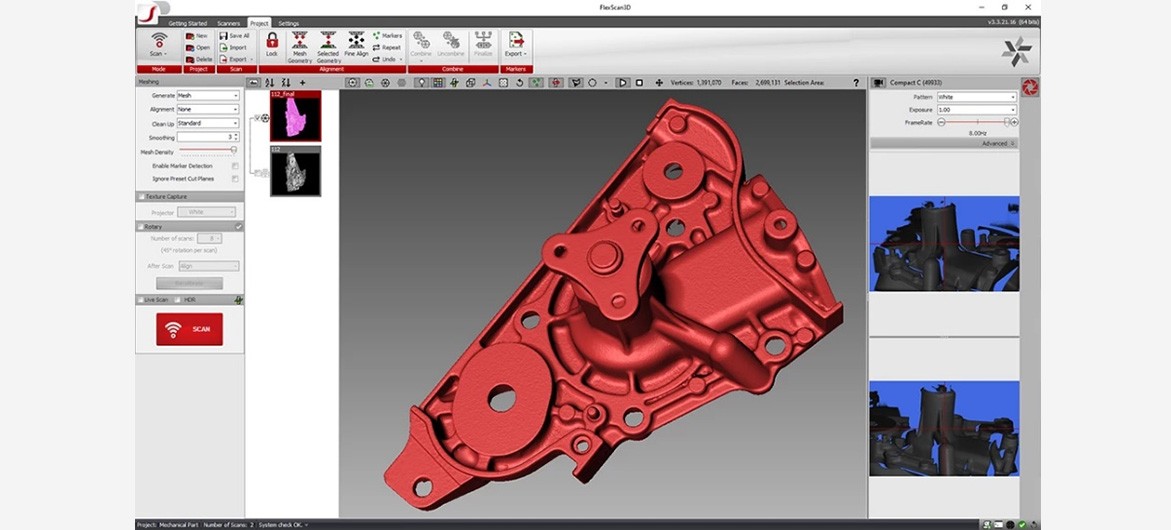The width and height of the screenshot is (1171, 530).
Task: Click Import in the Scan ribbon group
Action: click(x=234, y=47)
